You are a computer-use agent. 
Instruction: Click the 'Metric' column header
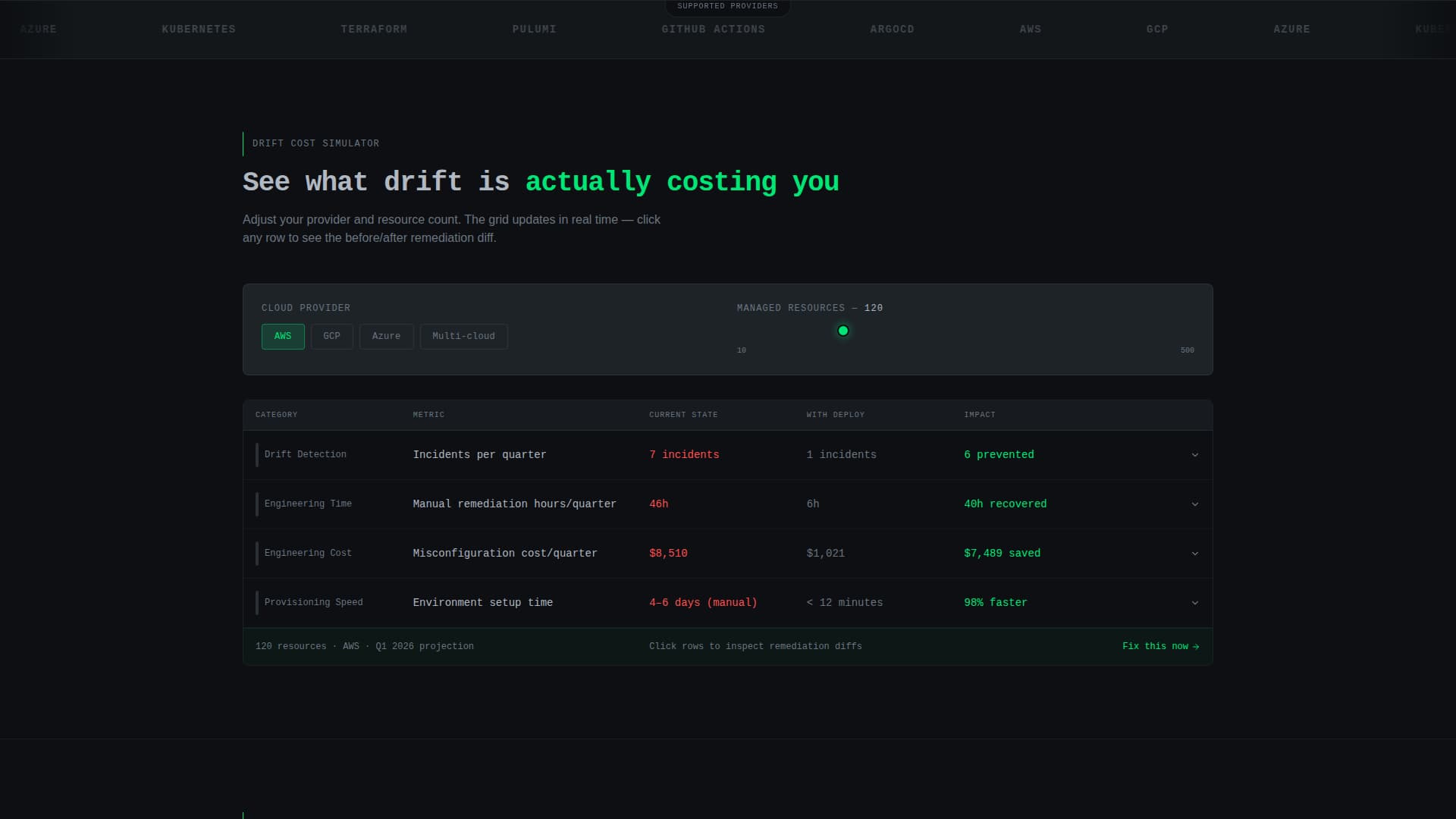428,415
